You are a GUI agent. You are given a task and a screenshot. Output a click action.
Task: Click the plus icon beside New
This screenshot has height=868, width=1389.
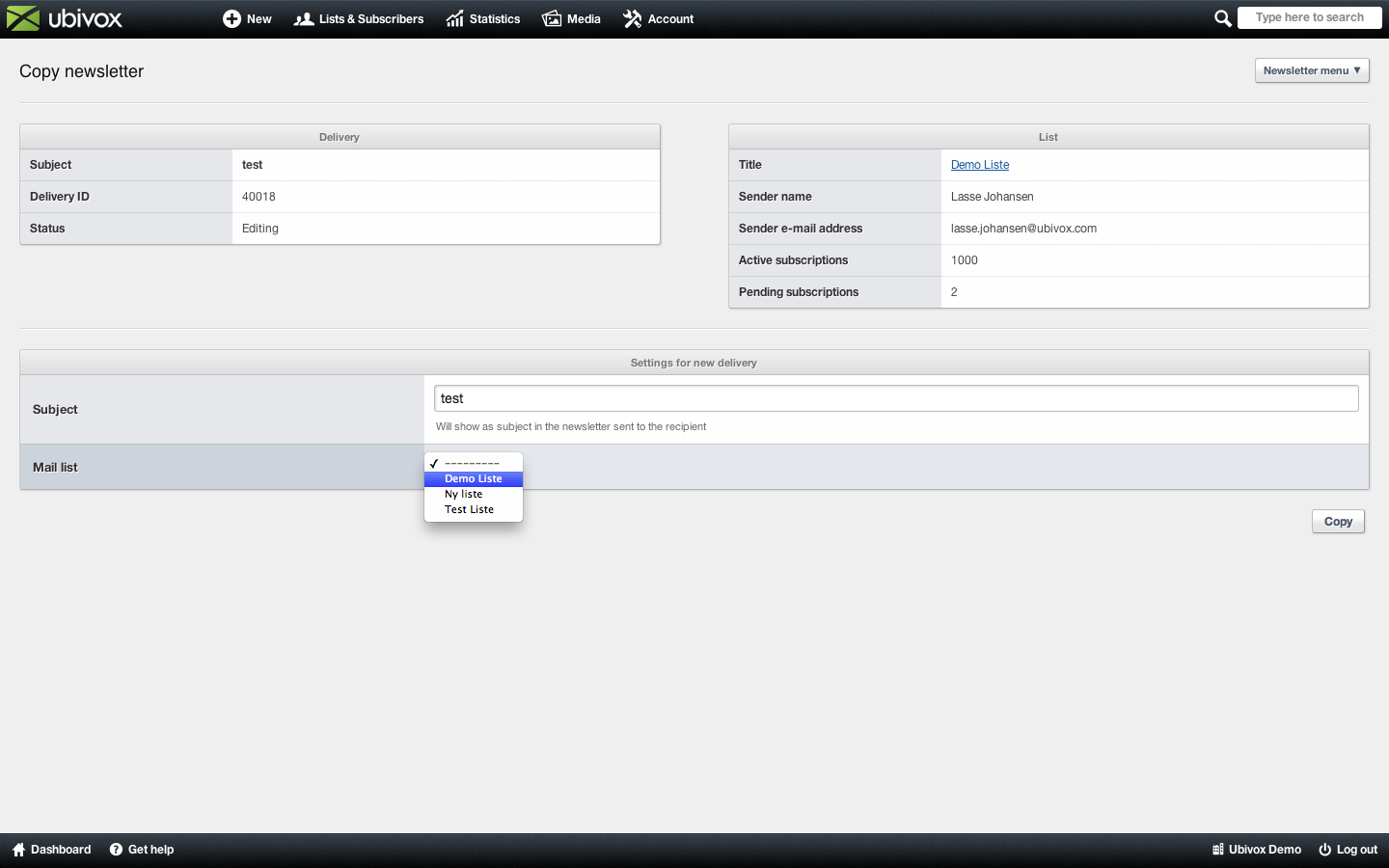pos(231,19)
